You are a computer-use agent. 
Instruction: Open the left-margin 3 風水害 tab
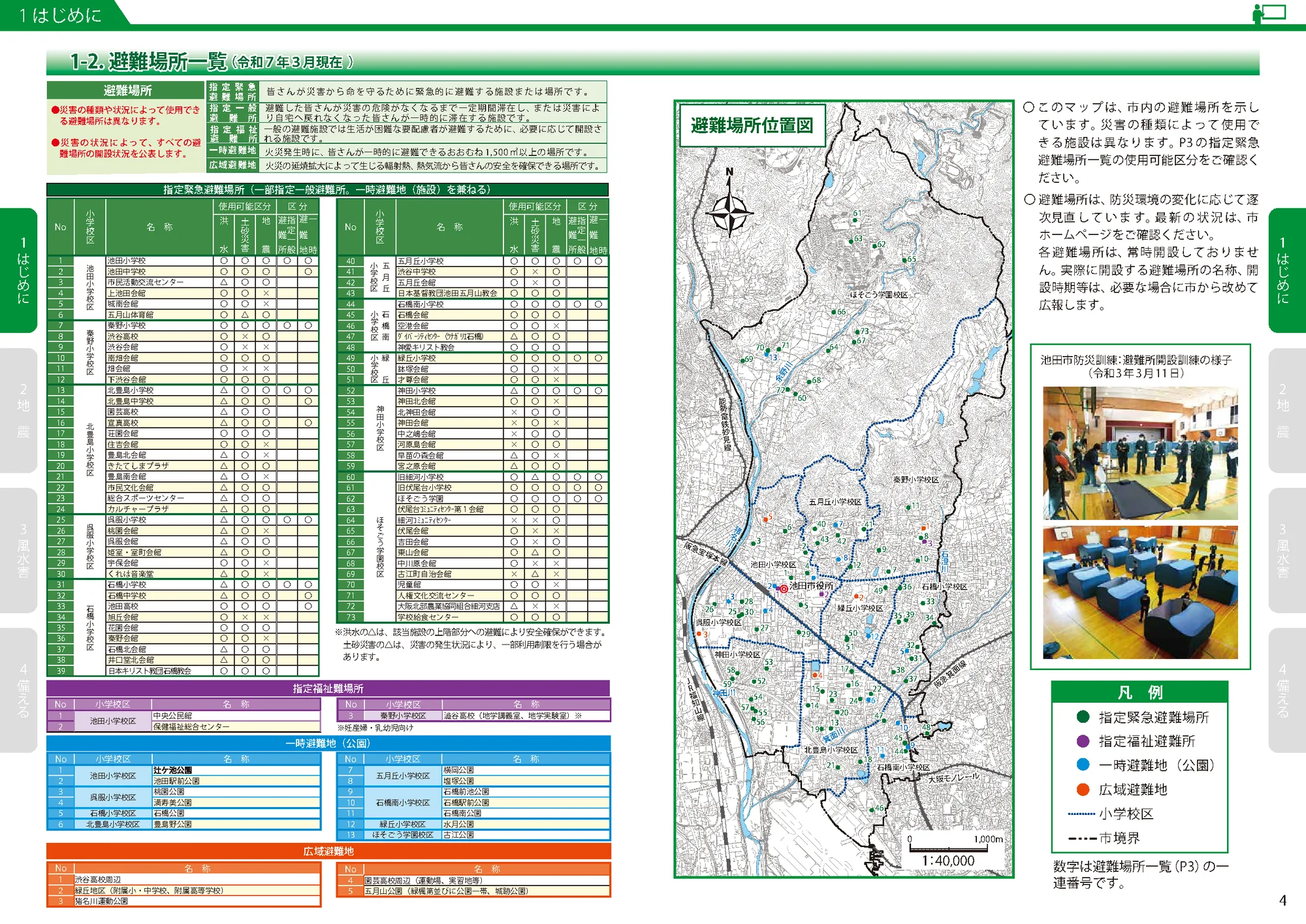(19, 550)
